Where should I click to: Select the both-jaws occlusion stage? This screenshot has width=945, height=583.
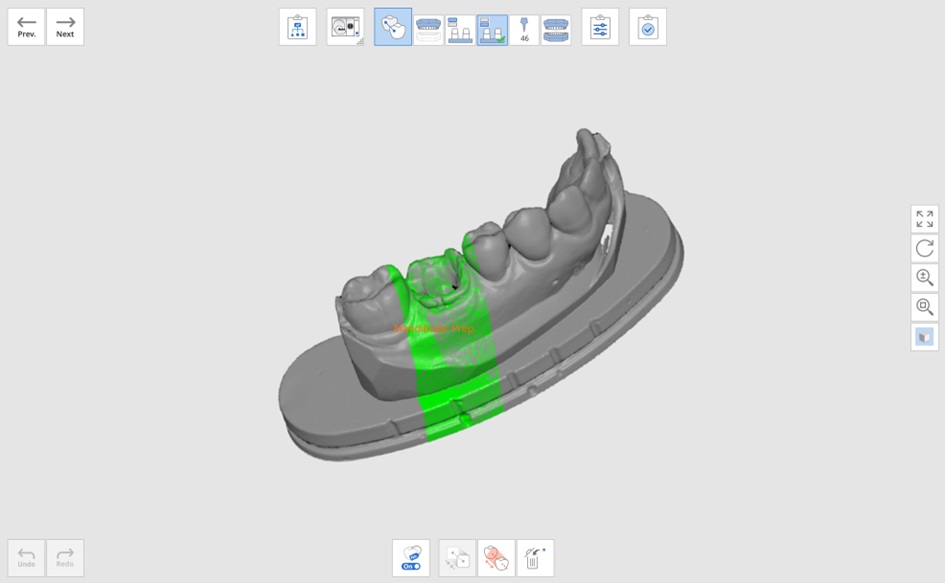[x=556, y=30]
